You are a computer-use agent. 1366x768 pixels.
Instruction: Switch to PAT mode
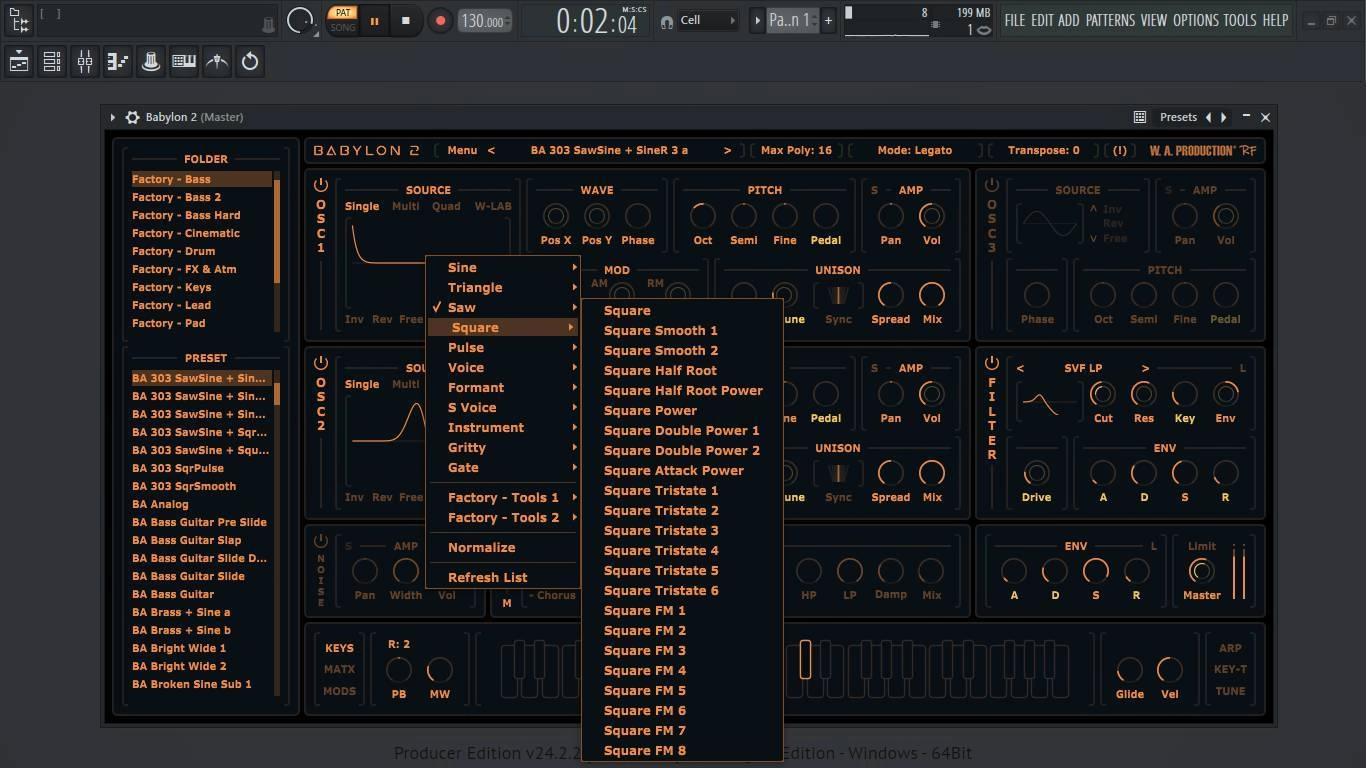click(x=343, y=12)
